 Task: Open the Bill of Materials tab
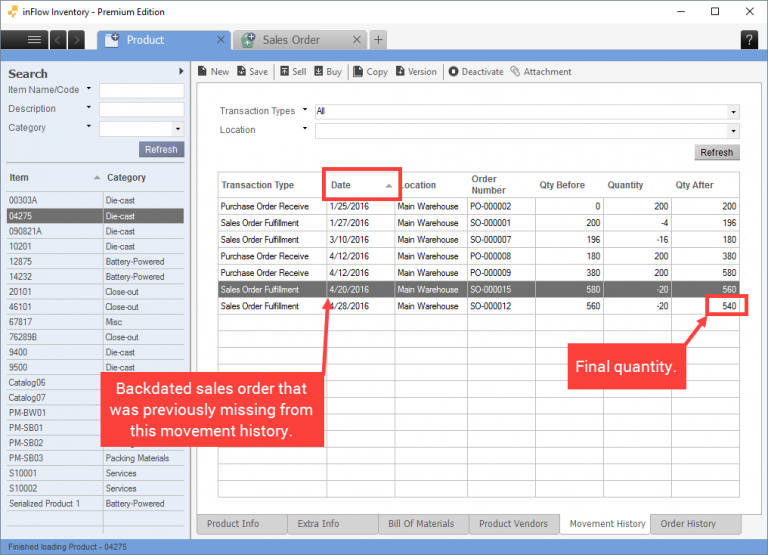[421, 524]
